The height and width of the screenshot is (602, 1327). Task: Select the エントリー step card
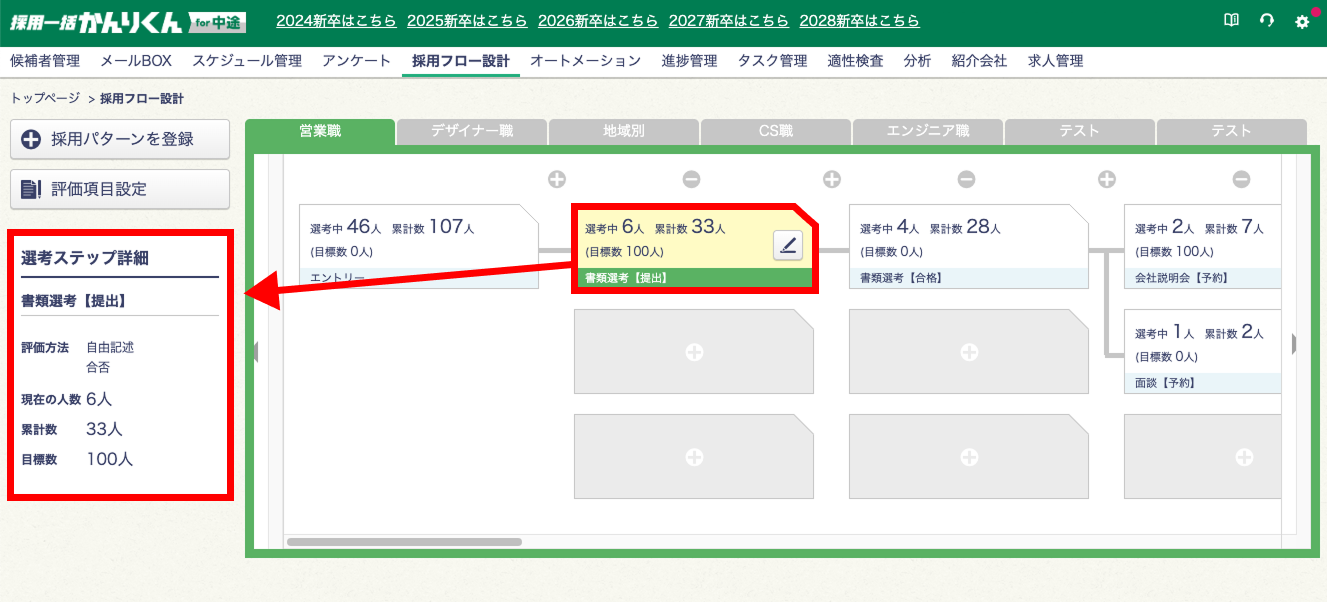point(418,247)
